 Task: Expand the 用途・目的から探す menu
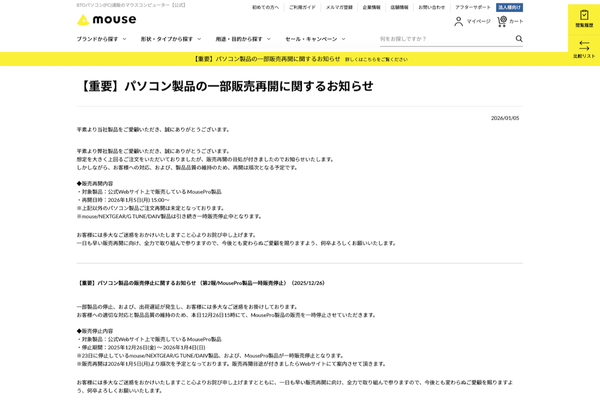click(243, 39)
